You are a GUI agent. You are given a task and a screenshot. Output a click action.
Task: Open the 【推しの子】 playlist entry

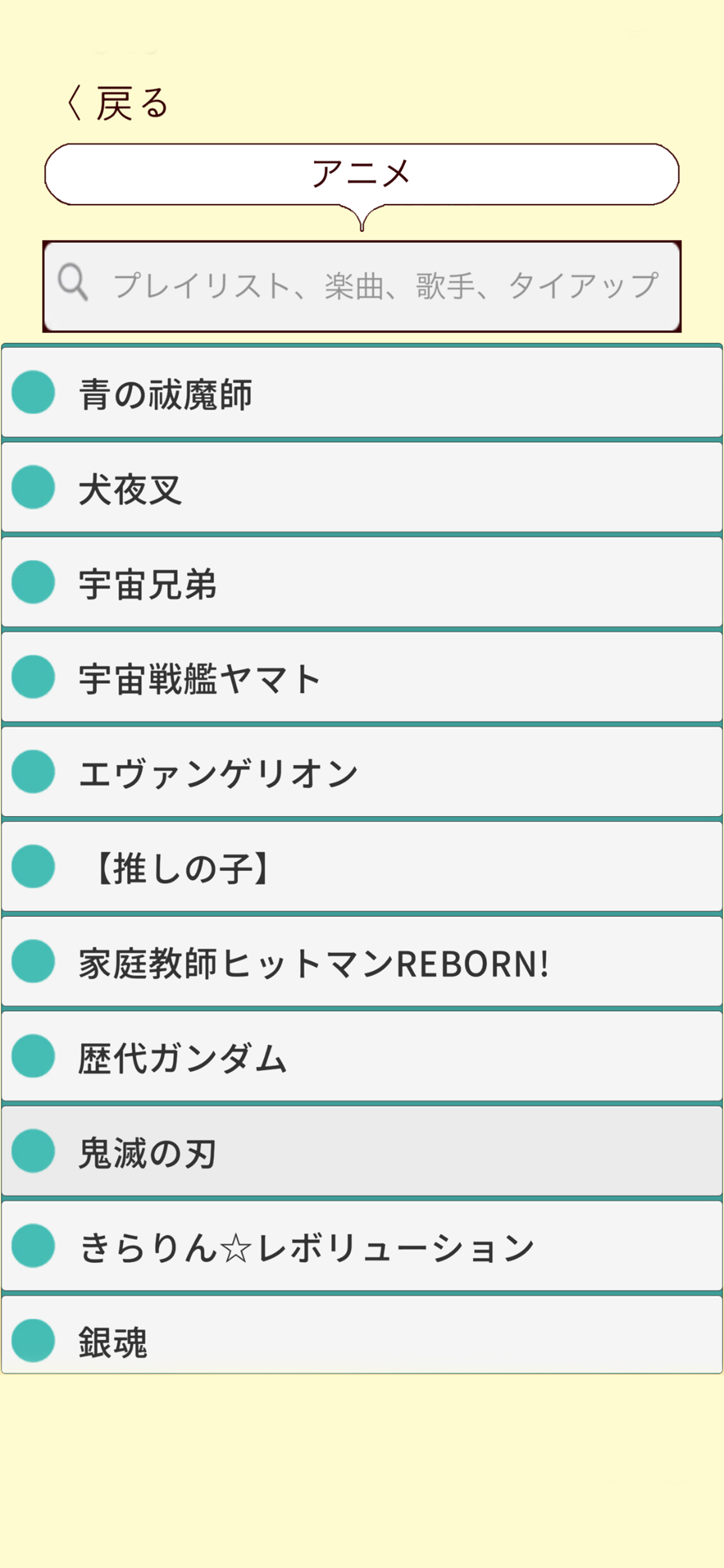[361, 867]
